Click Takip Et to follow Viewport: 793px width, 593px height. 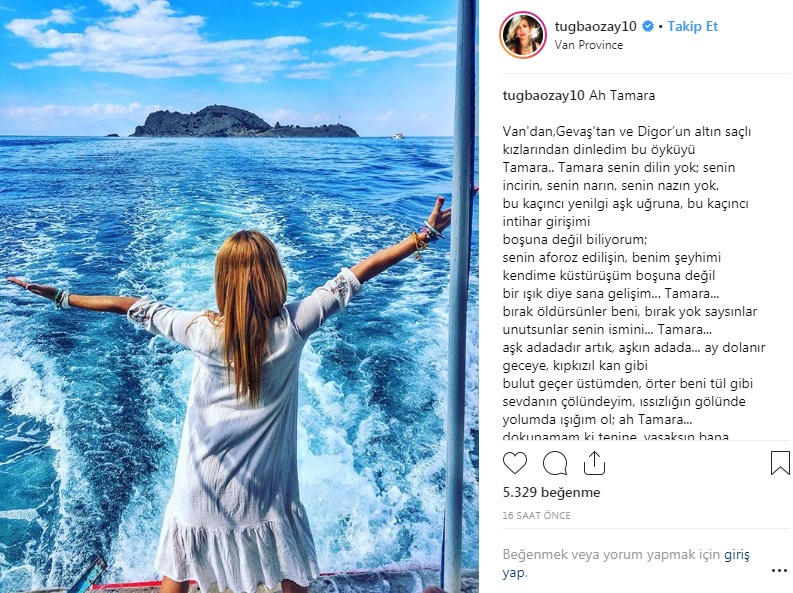tap(692, 26)
